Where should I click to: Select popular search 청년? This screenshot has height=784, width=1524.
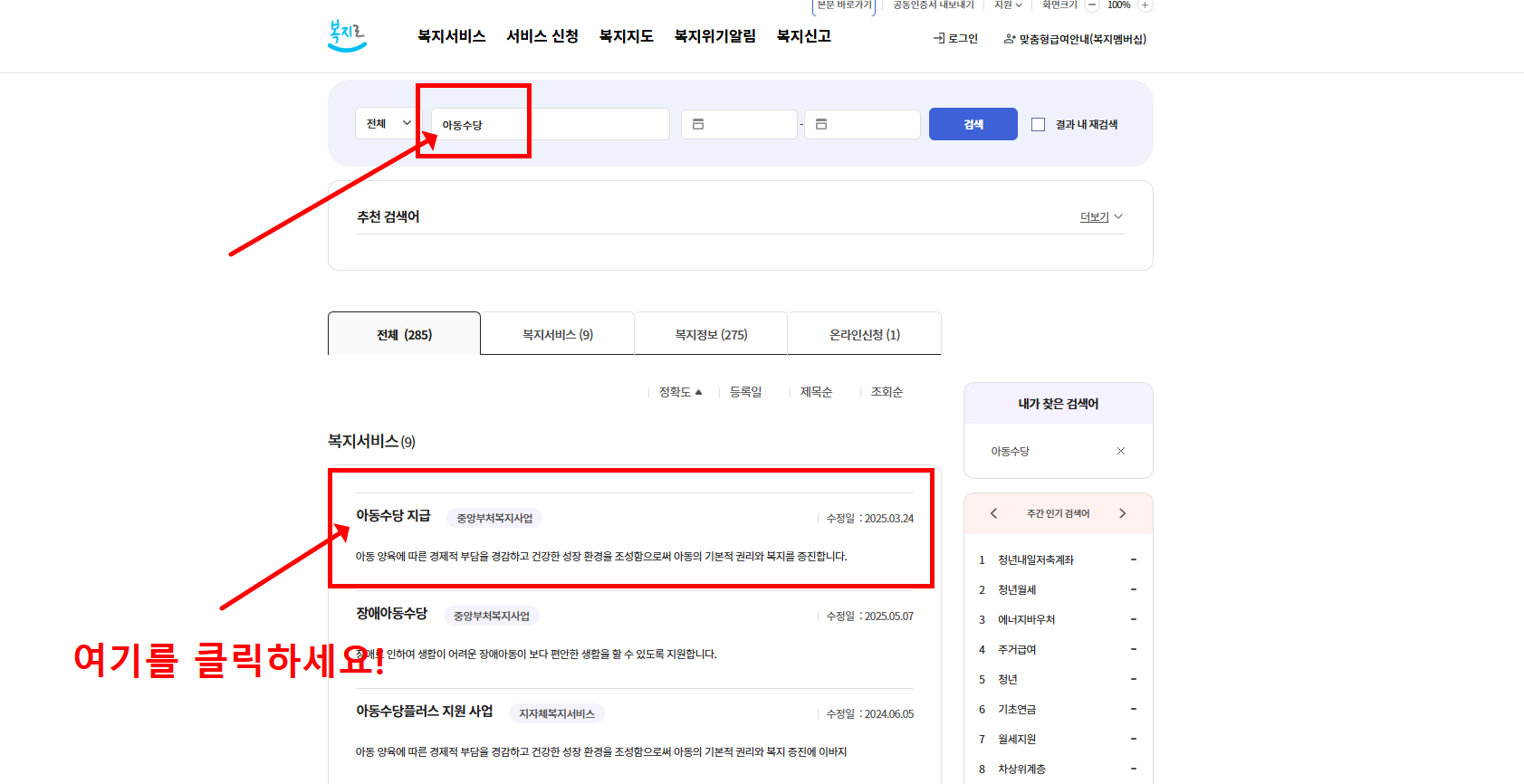pos(1008,679)
